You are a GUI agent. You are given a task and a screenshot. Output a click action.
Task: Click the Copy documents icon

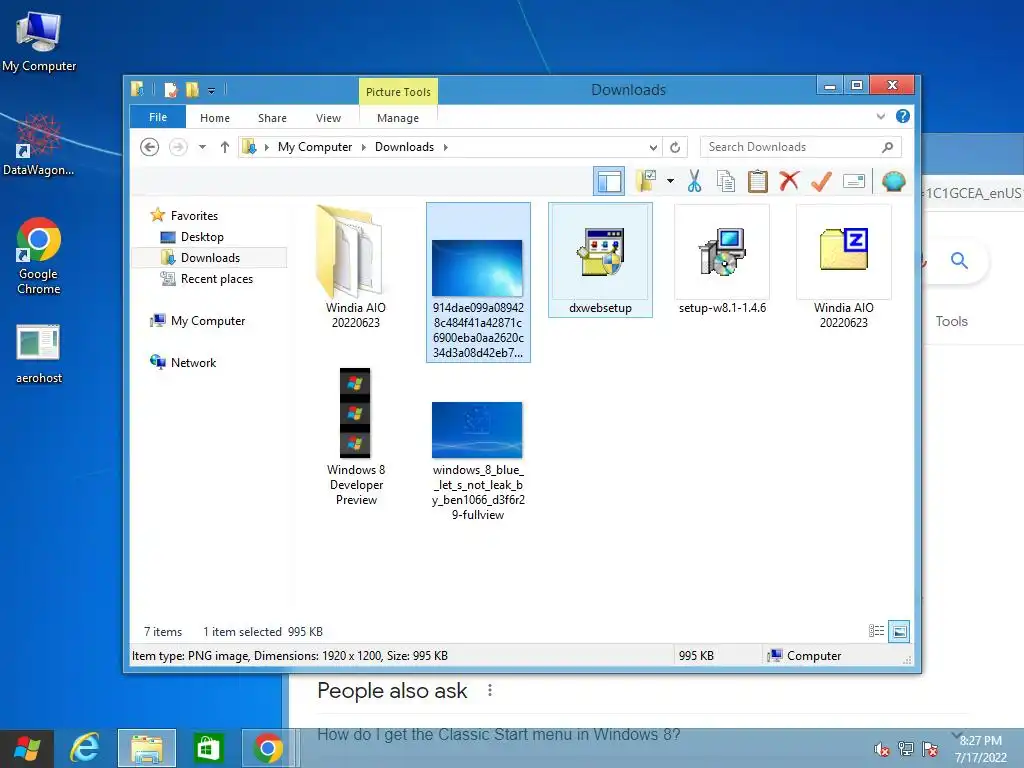point(725,181)
